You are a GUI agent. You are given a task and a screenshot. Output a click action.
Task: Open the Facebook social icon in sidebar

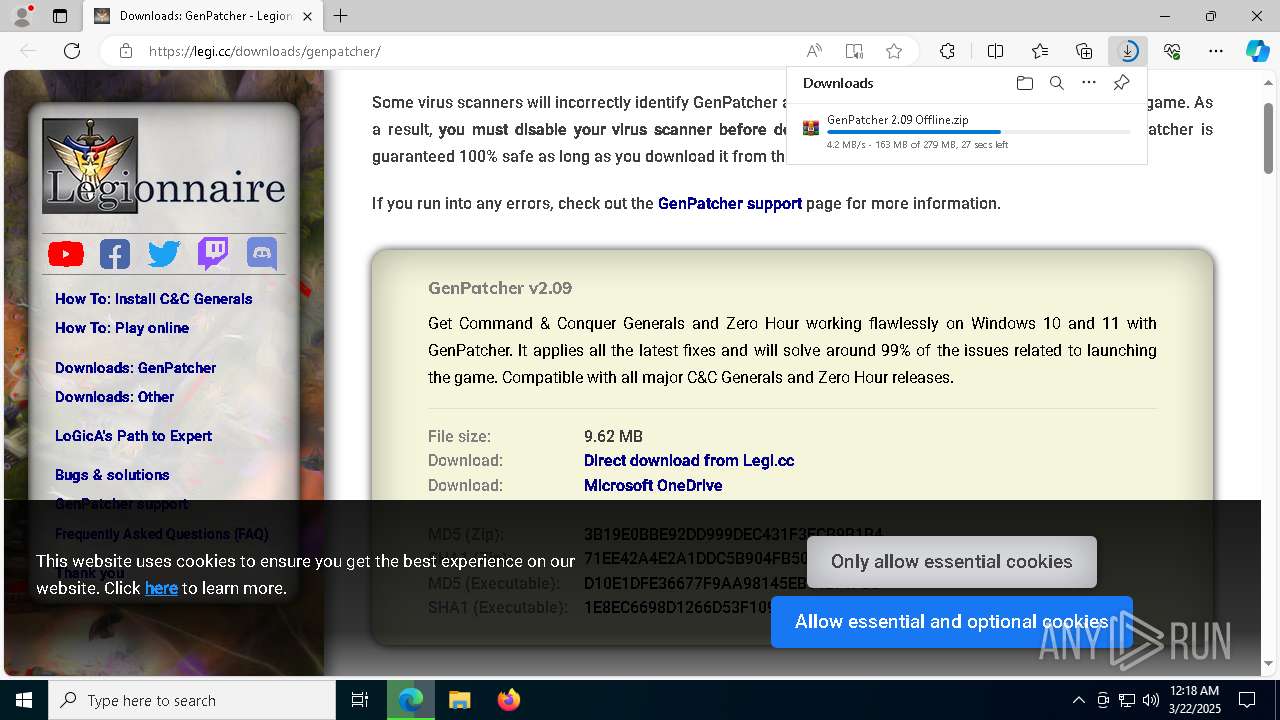115,254
